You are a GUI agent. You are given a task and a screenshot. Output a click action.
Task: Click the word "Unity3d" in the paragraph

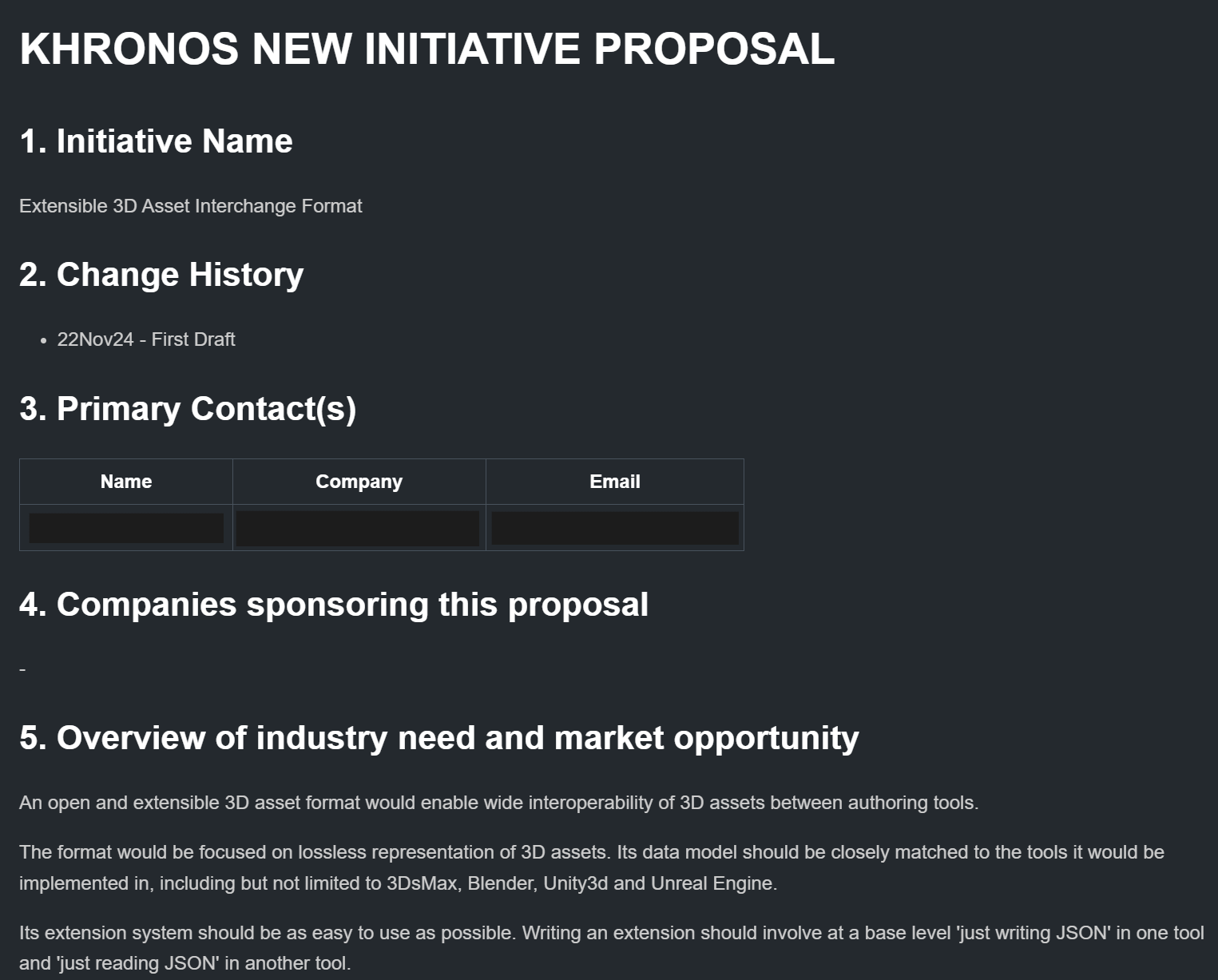[x=575, y=883]
